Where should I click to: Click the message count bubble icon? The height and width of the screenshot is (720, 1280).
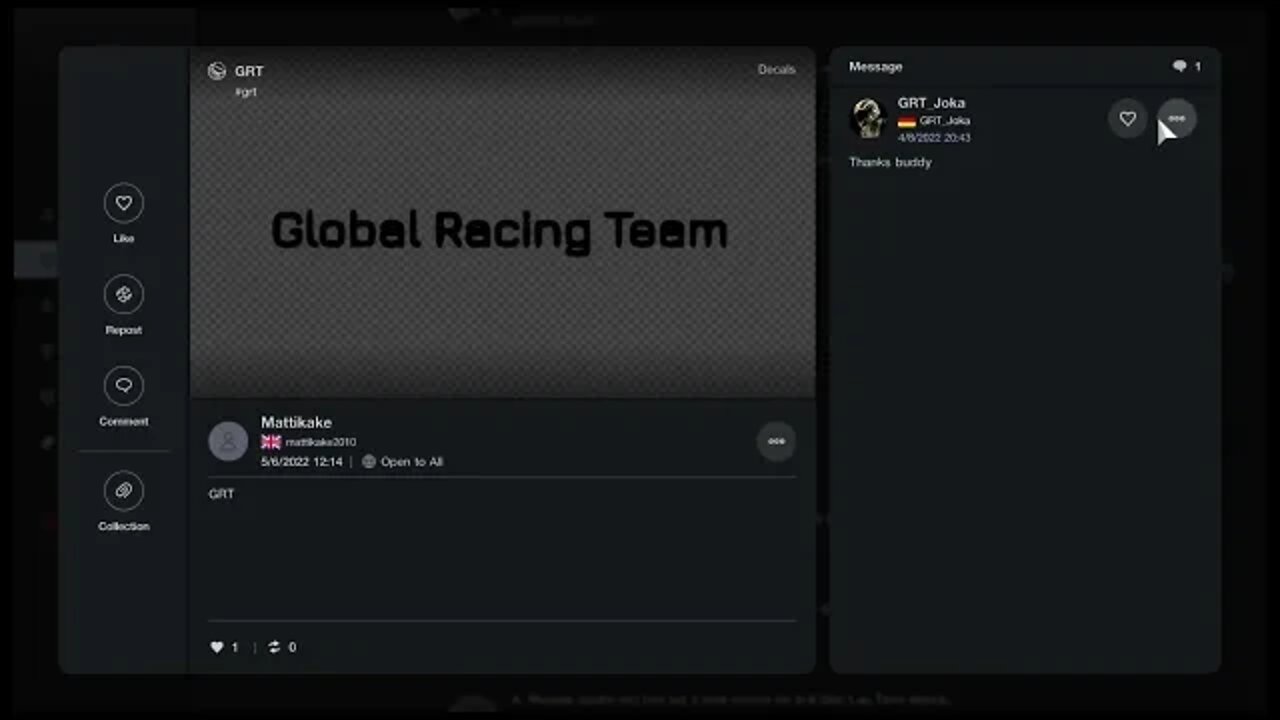tap(1180, 67)
